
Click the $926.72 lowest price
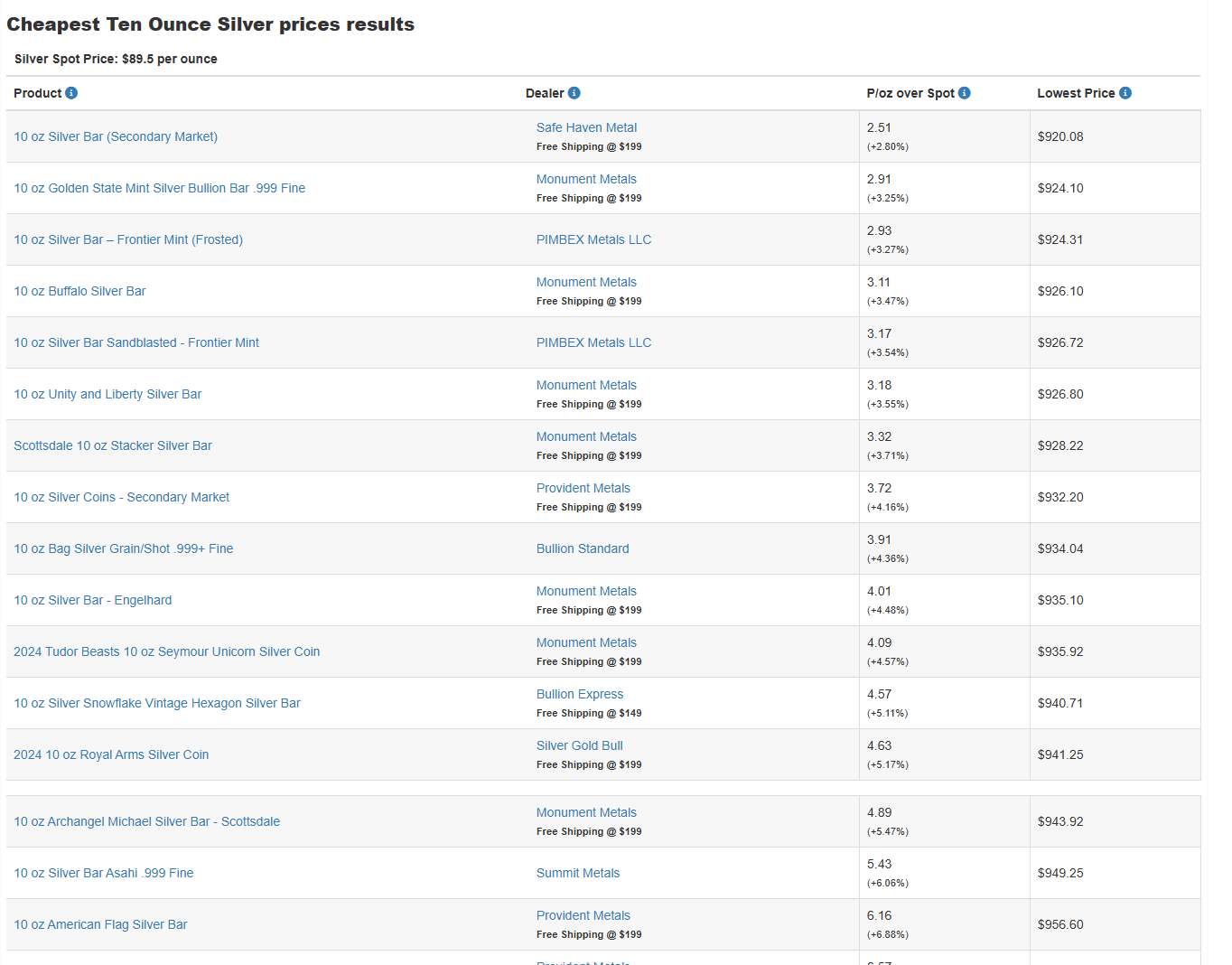[x=1060, y=342]
